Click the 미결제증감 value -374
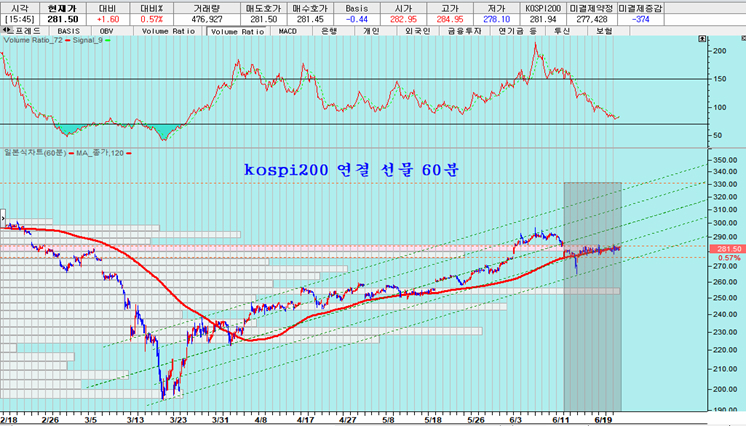This screenshot has height=426, width=746. coord(640,20)
